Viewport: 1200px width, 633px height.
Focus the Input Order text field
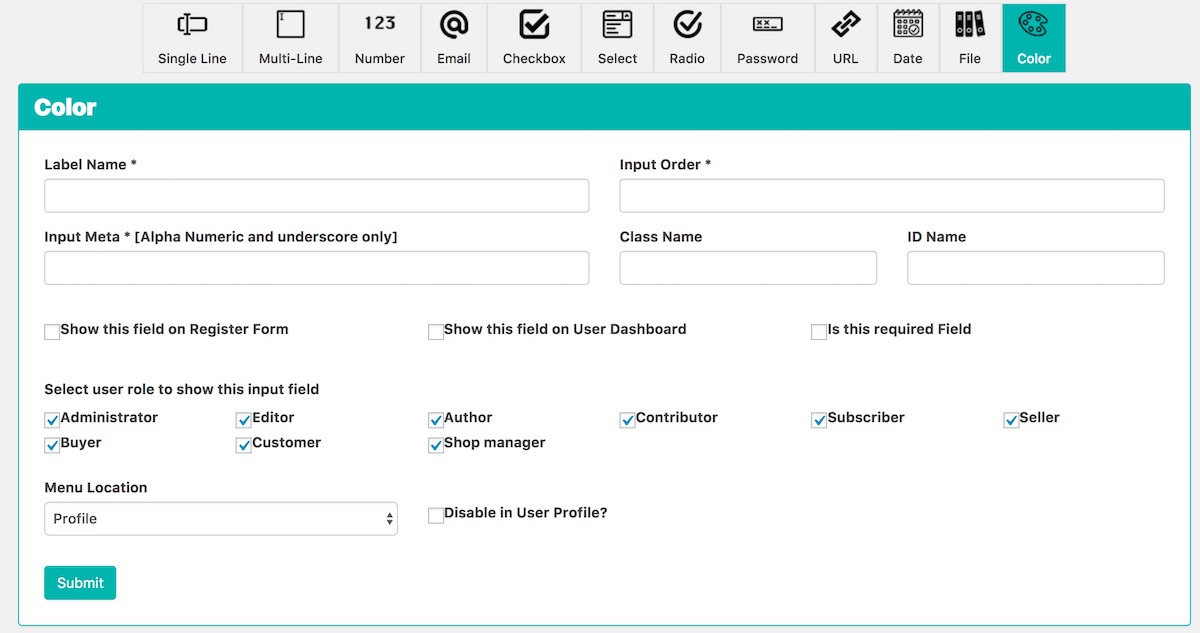891,196
